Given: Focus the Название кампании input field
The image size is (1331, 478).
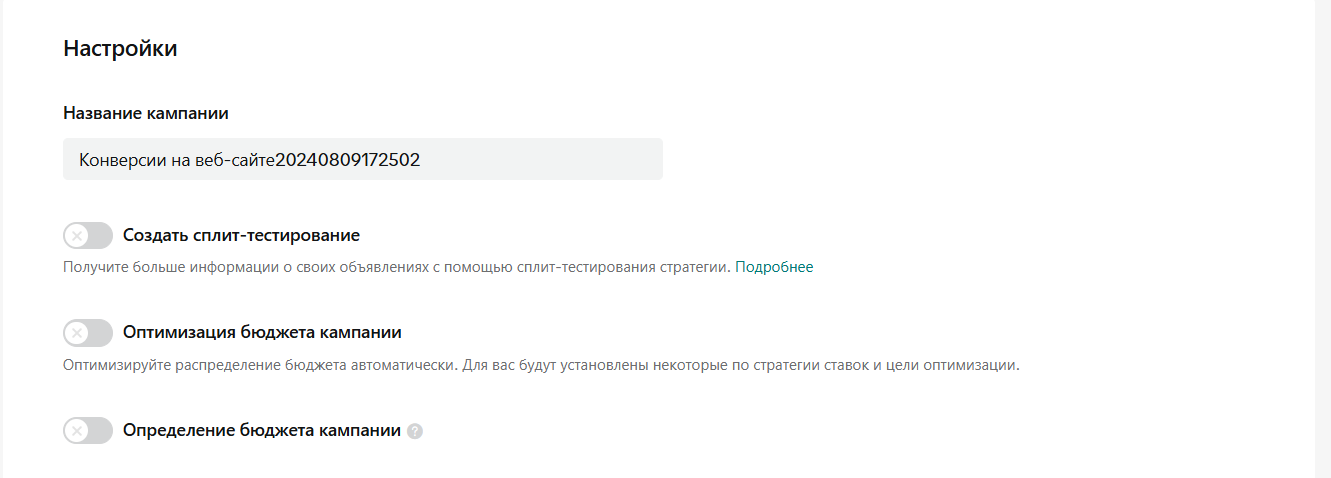Looking at the screenshot, I should pos(363,159).
